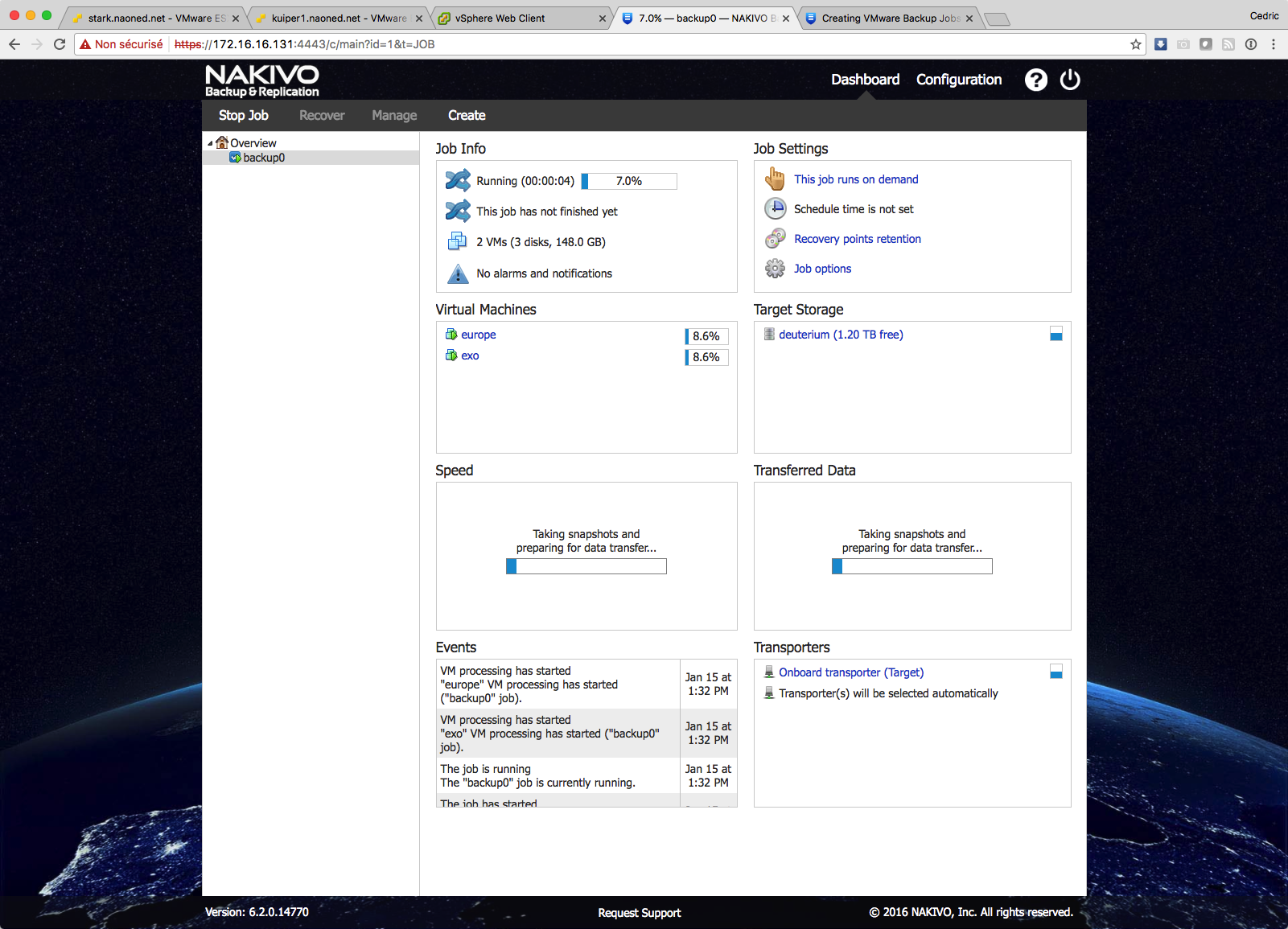Click the gear icon beside Job options
Image resolution: width=1288 pixels, height=929 pixels.
(x=775, y=269)
